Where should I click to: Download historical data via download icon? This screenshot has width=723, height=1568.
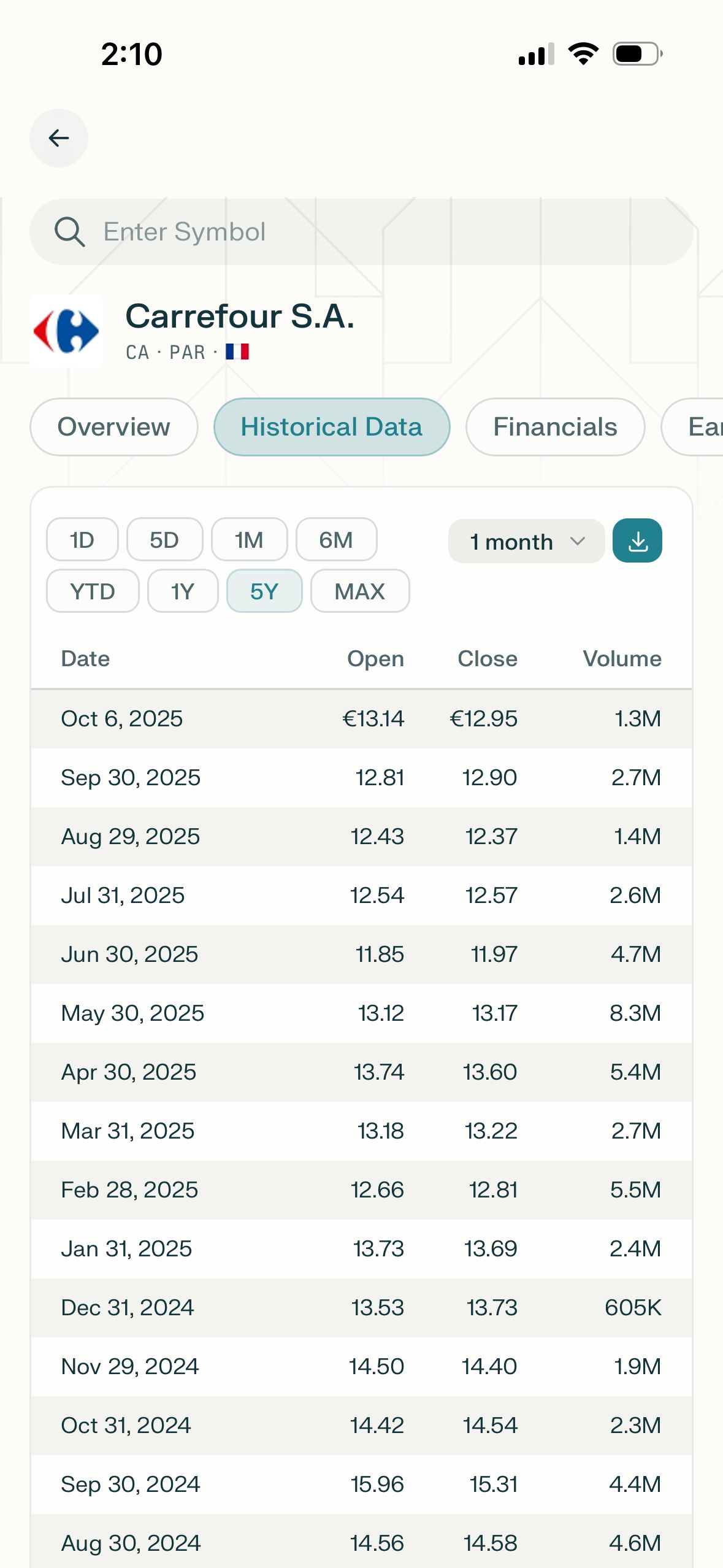pyautogui.click(x=637, y=541)
